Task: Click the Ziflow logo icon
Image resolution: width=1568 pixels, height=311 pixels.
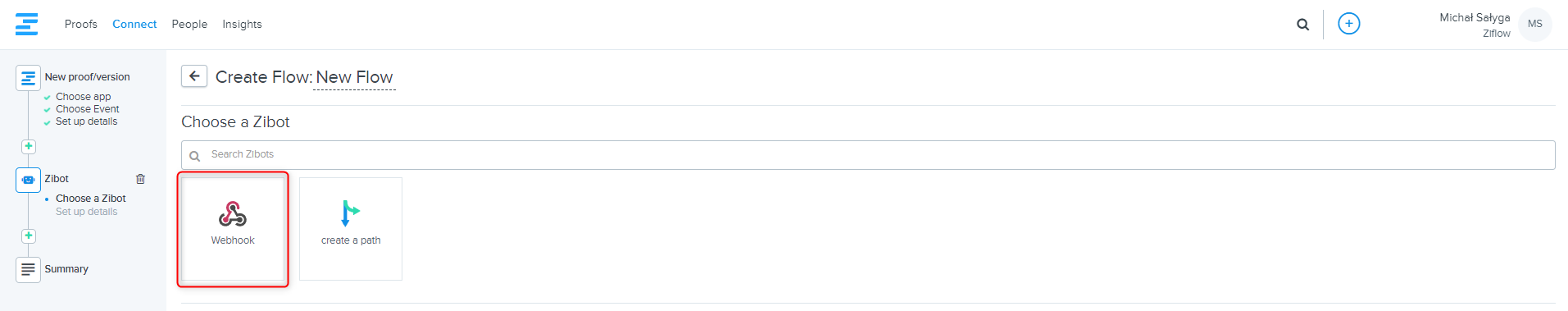Action: tap(26, 24)
